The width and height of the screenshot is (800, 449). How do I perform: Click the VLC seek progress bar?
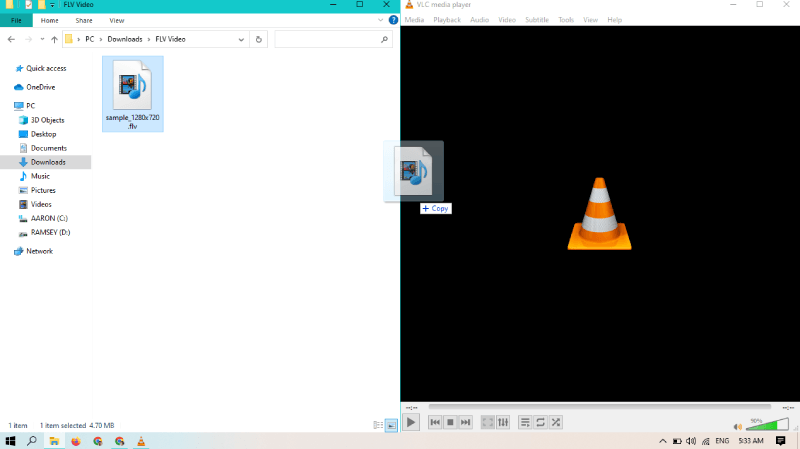pyautogui.click(x=599, y=407)
